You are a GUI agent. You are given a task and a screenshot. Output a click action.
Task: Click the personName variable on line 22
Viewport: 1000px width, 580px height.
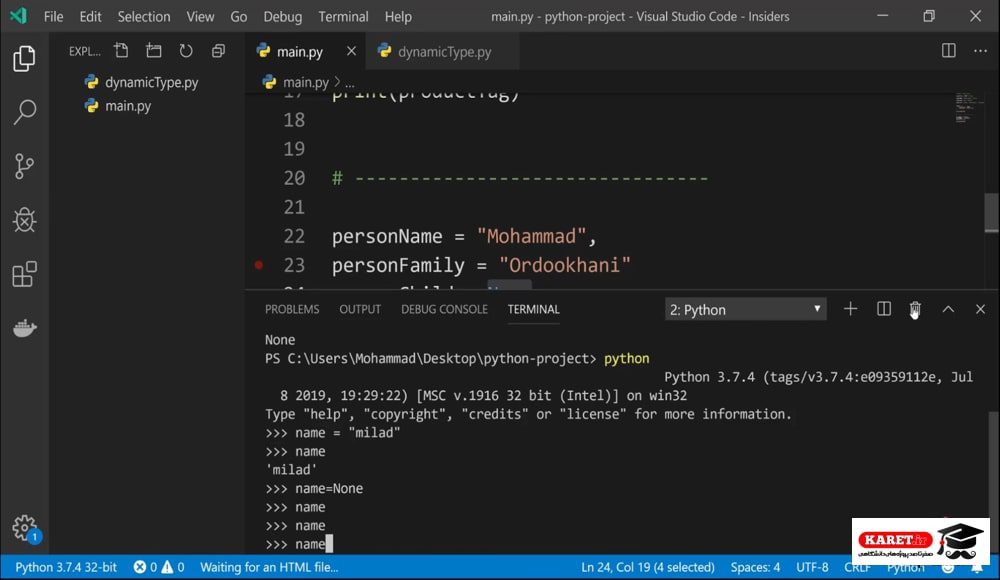click(x=386, y=237)
